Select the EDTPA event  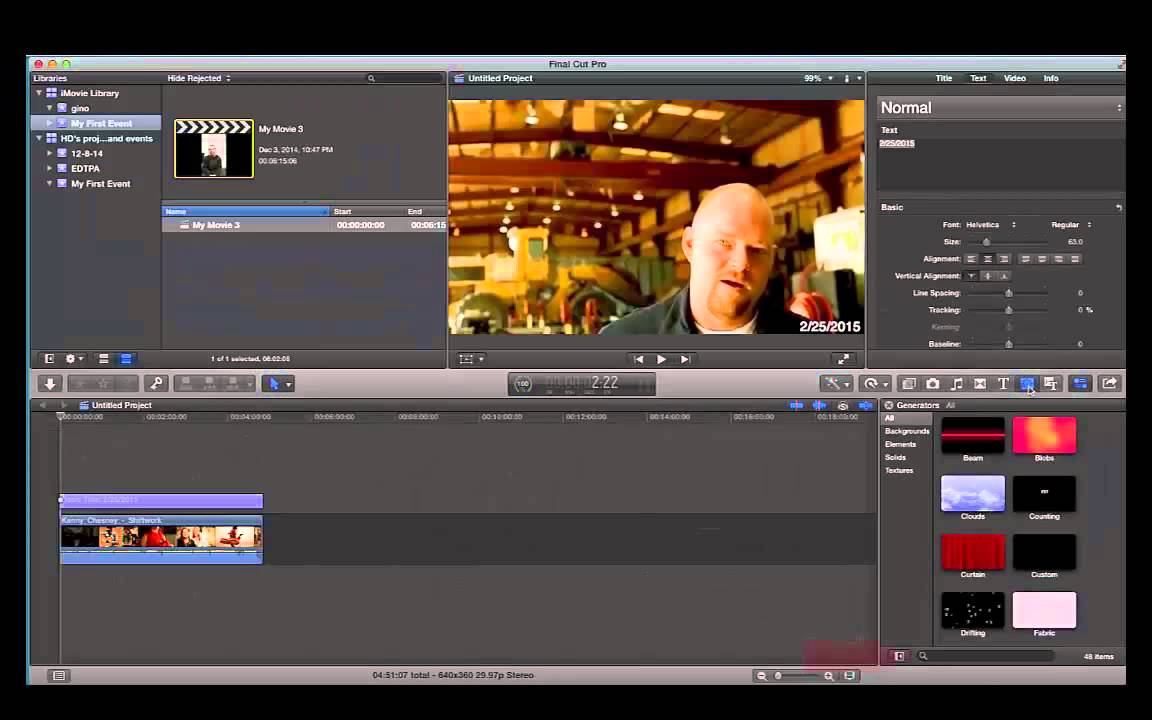[x=85, y=169]
